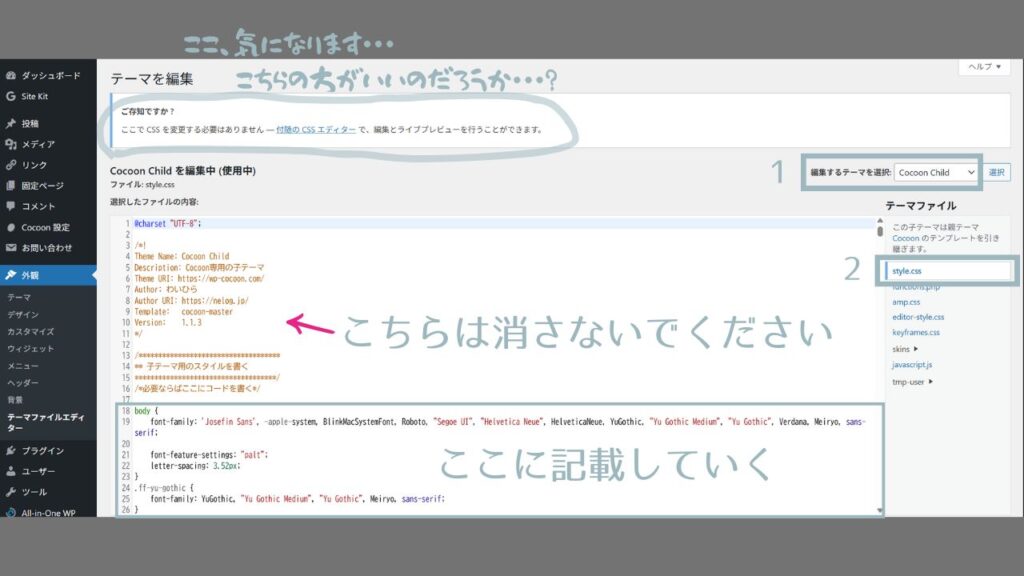Open the 固定ページ menu label
This screenshot has height=576, width=1024.
pos(42,185)
